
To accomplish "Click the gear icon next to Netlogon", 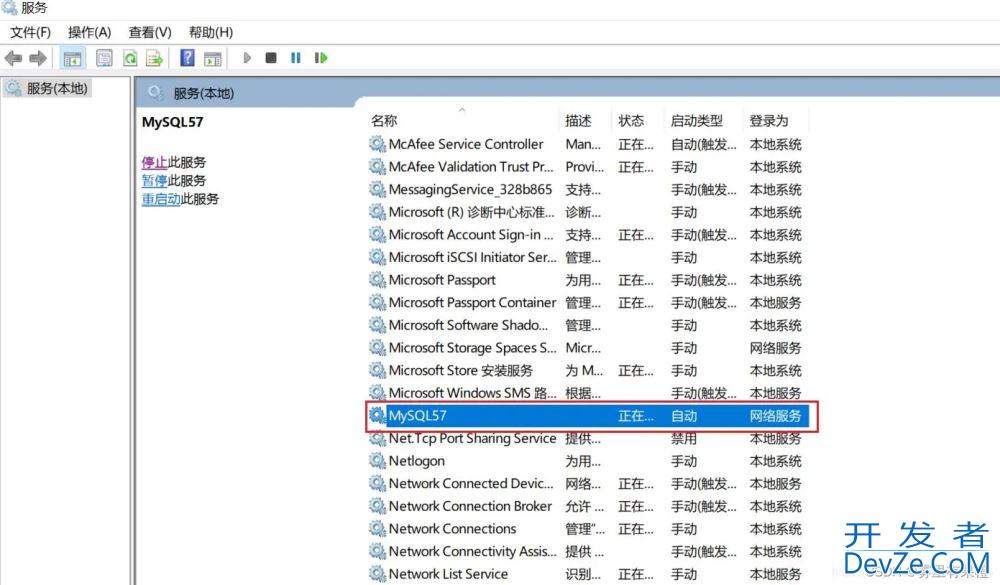I will [377, 461].
